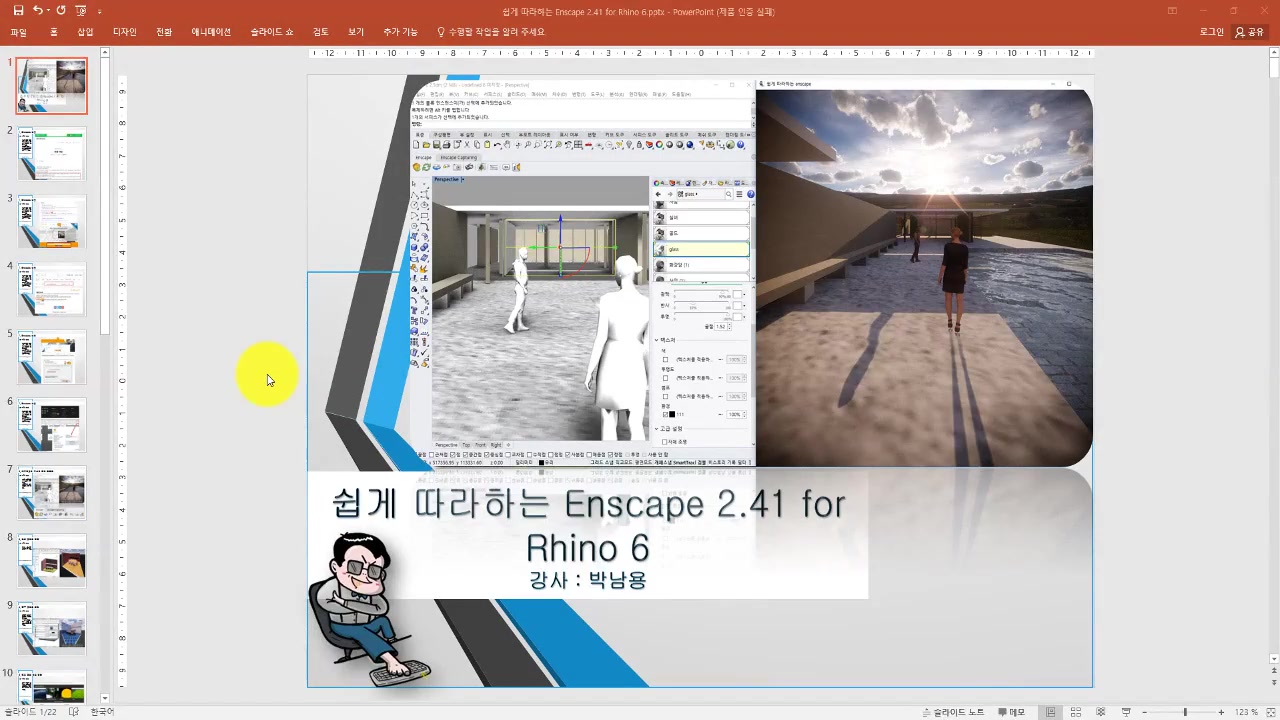
Task: Open the 삽입 ribbon tab
Action: 85,32
